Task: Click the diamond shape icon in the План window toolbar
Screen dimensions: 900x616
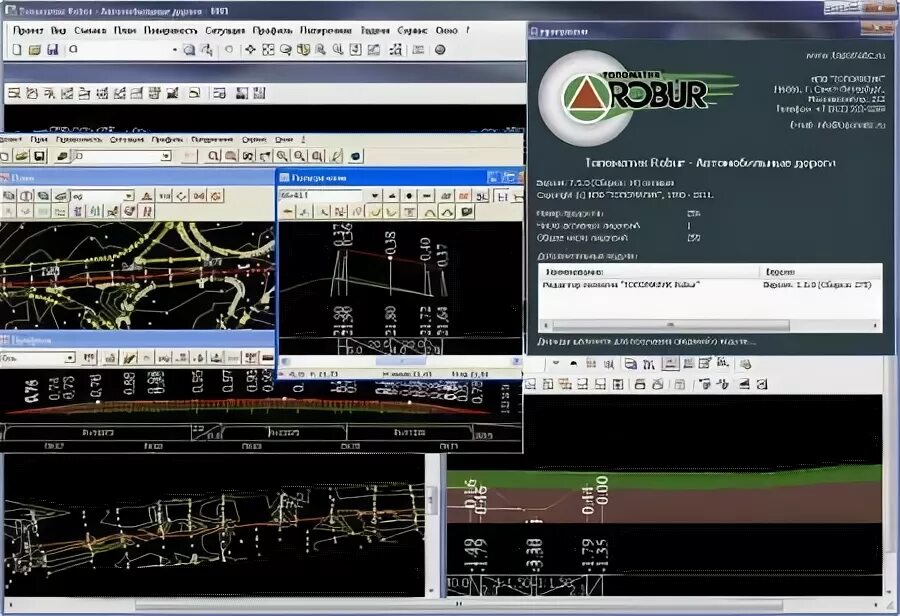Action: [x=181, y=196]
